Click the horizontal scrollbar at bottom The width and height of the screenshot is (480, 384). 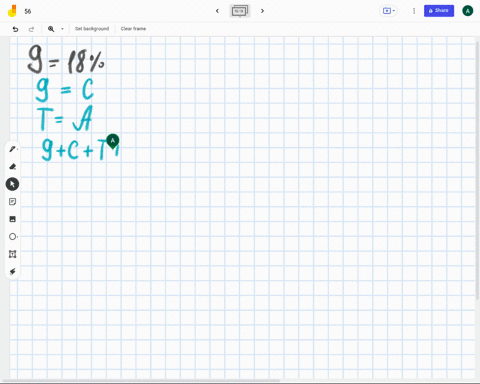click(141, 381)
